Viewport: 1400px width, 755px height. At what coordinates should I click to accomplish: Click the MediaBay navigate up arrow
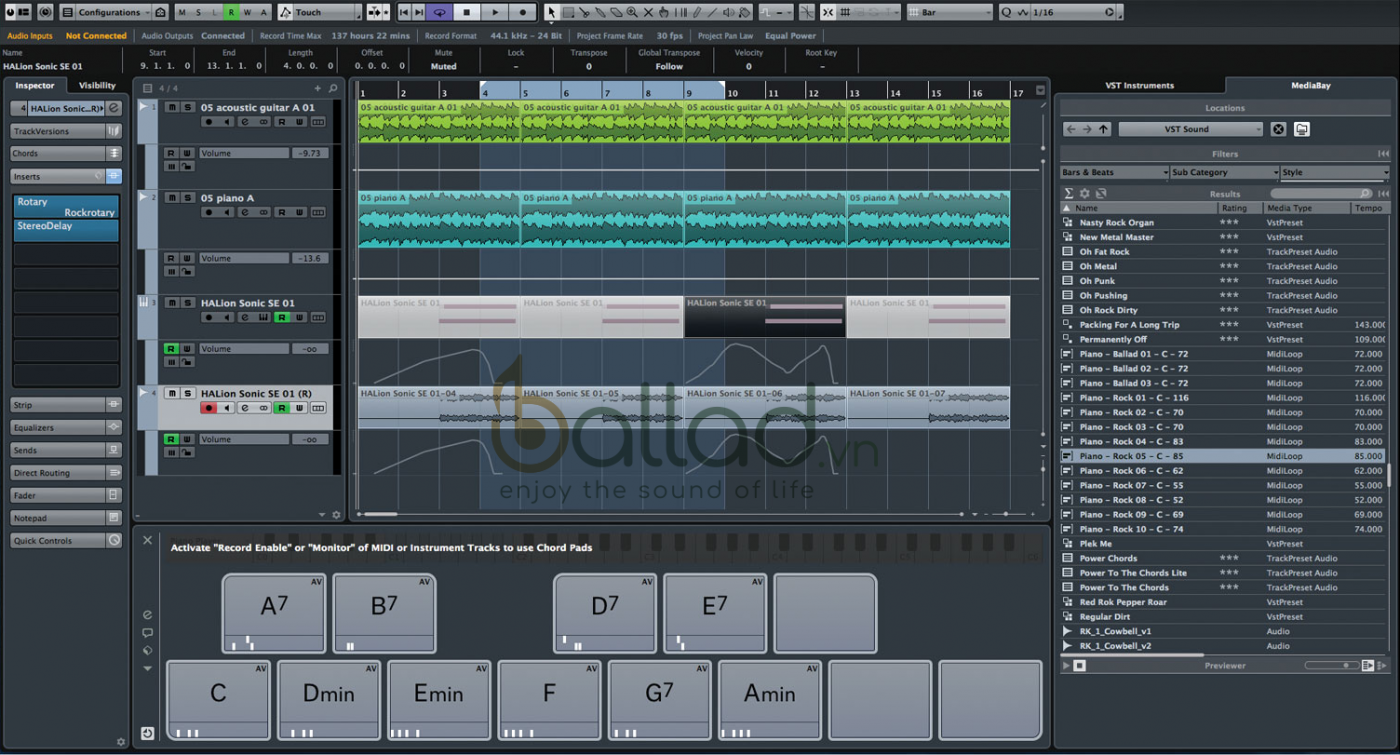click(x=1103, y=129)
